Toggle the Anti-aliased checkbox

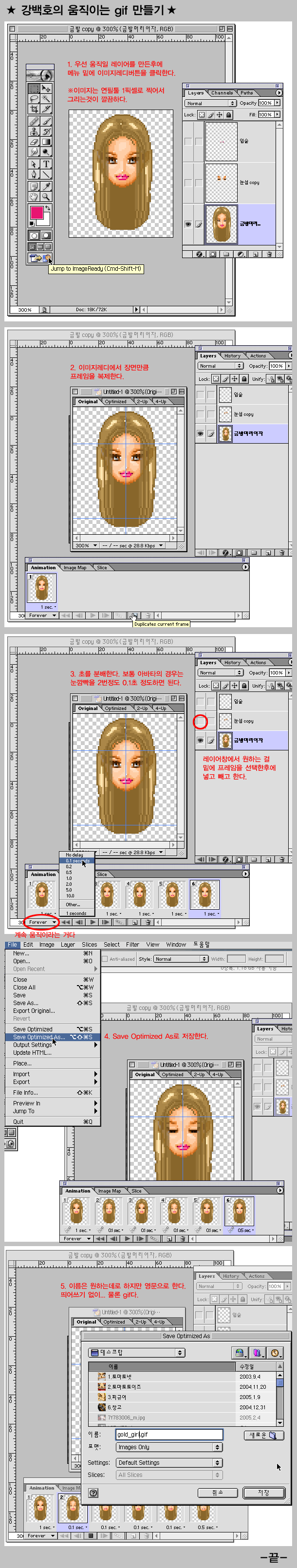coord(105,959)
